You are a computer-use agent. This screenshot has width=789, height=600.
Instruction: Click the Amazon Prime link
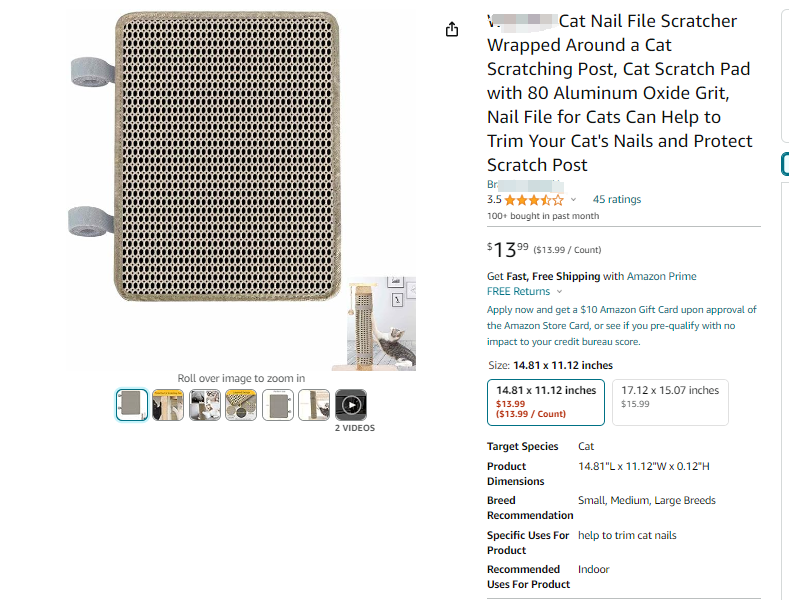662,276
